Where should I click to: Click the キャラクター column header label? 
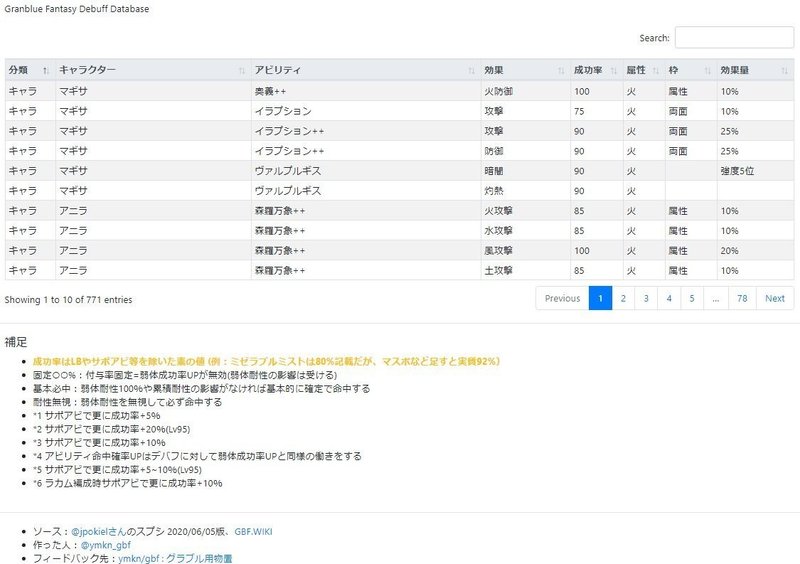point(87,70)
